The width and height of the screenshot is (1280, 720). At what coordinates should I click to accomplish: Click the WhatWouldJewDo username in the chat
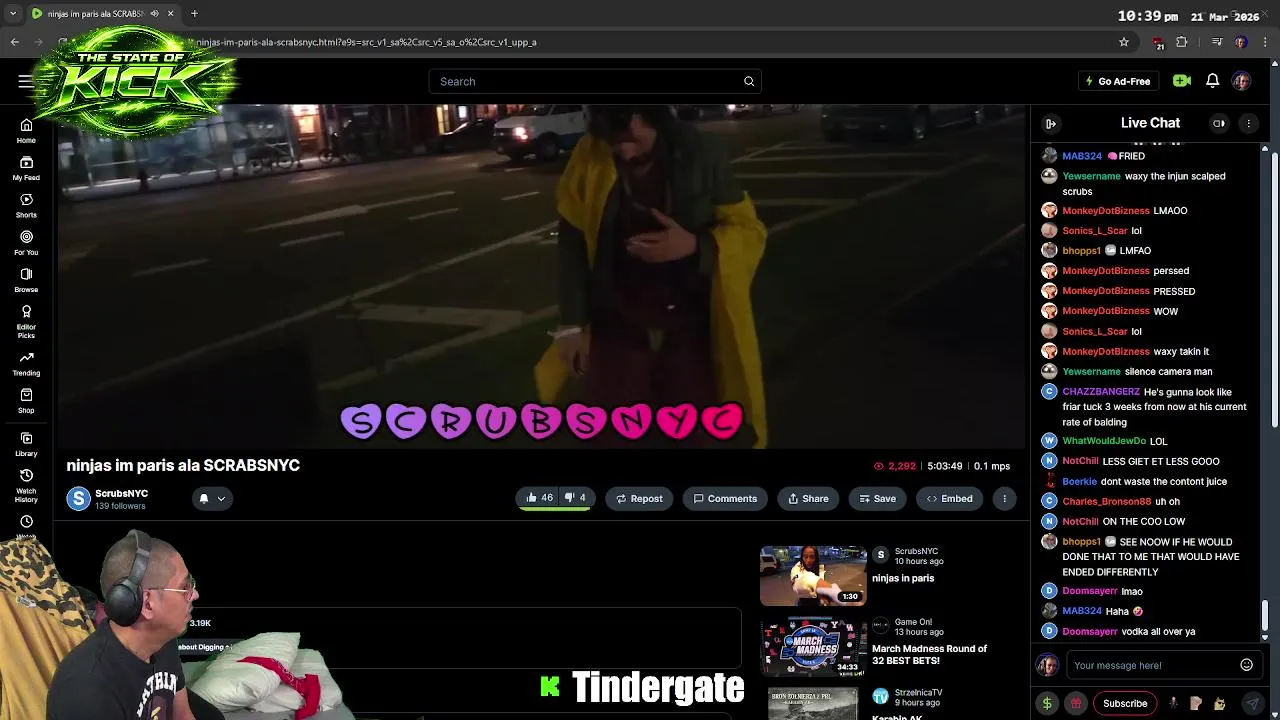[1104, 441]
